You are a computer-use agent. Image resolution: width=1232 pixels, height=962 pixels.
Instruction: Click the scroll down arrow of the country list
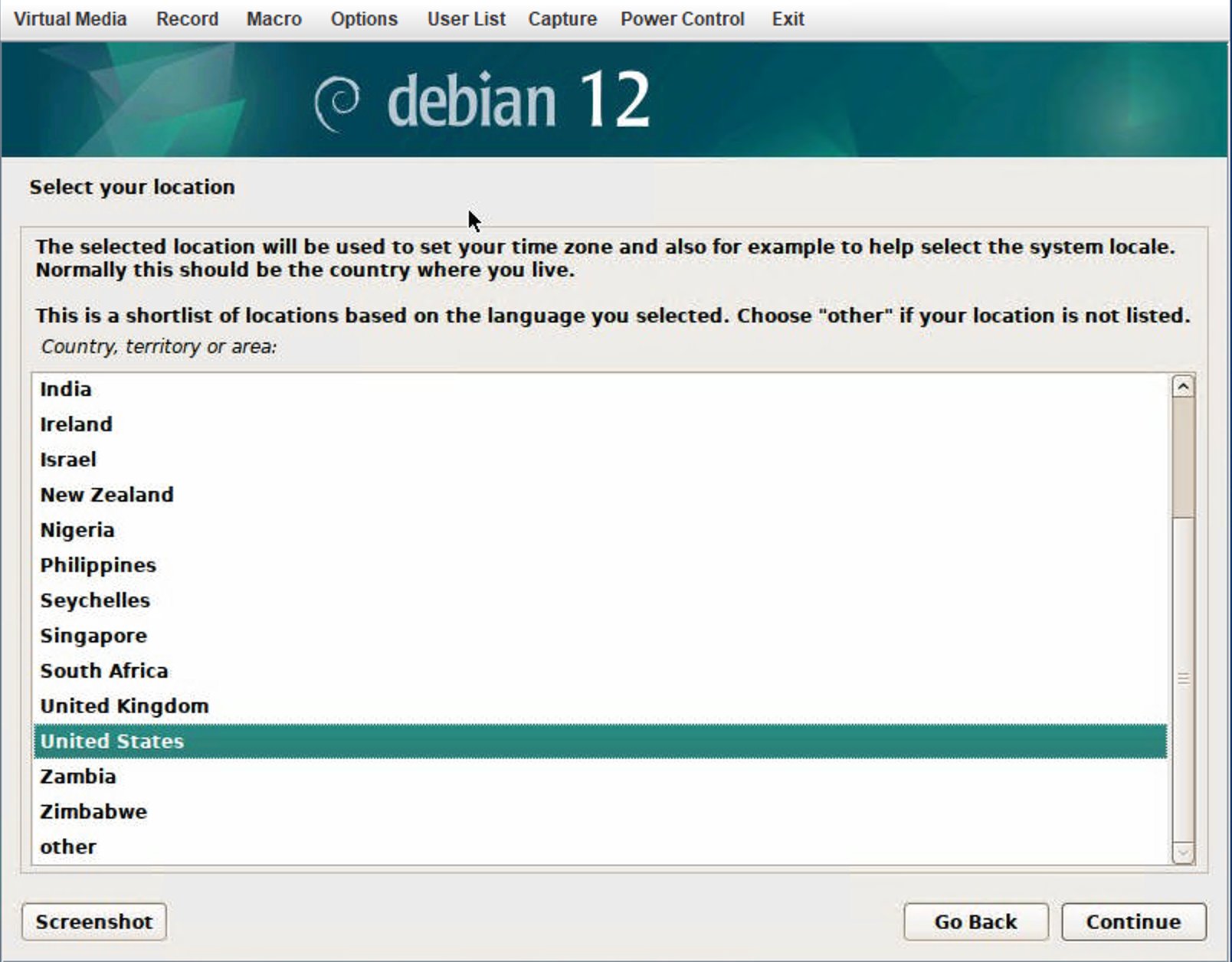click(x=1182, y=852)
